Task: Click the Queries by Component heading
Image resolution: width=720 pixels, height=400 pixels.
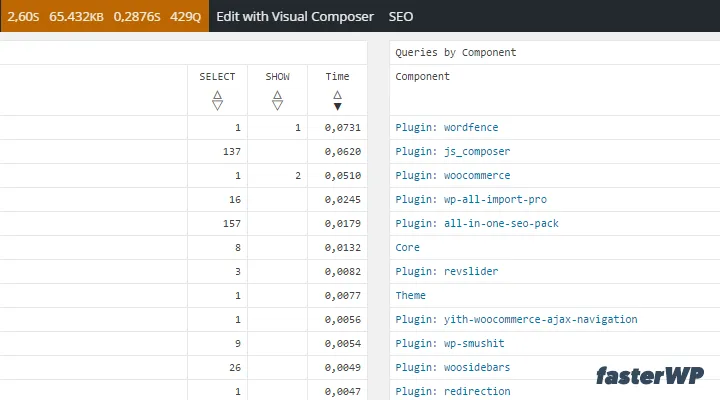Action: (456, 53)
